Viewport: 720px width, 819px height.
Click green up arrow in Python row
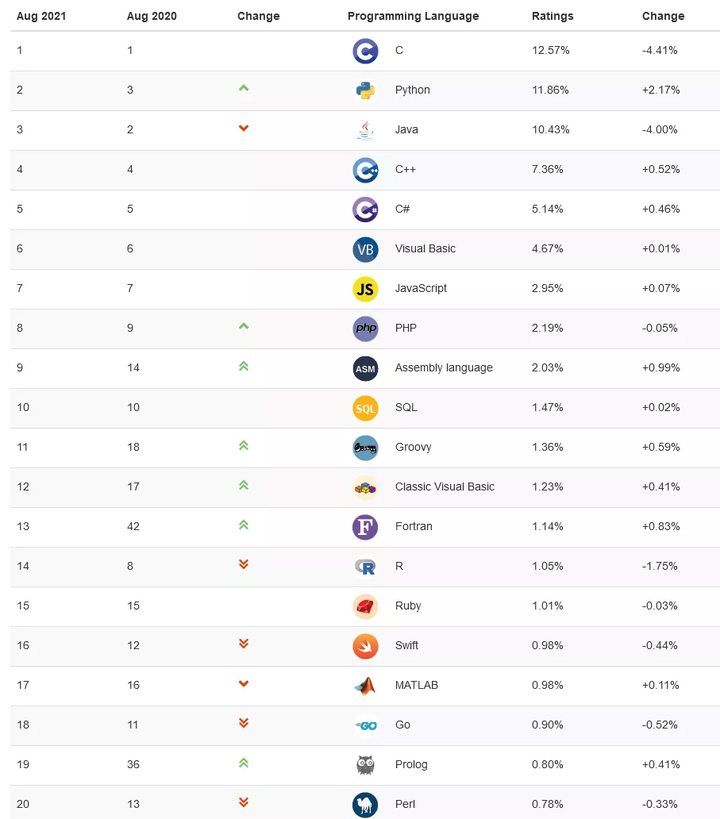243,88
